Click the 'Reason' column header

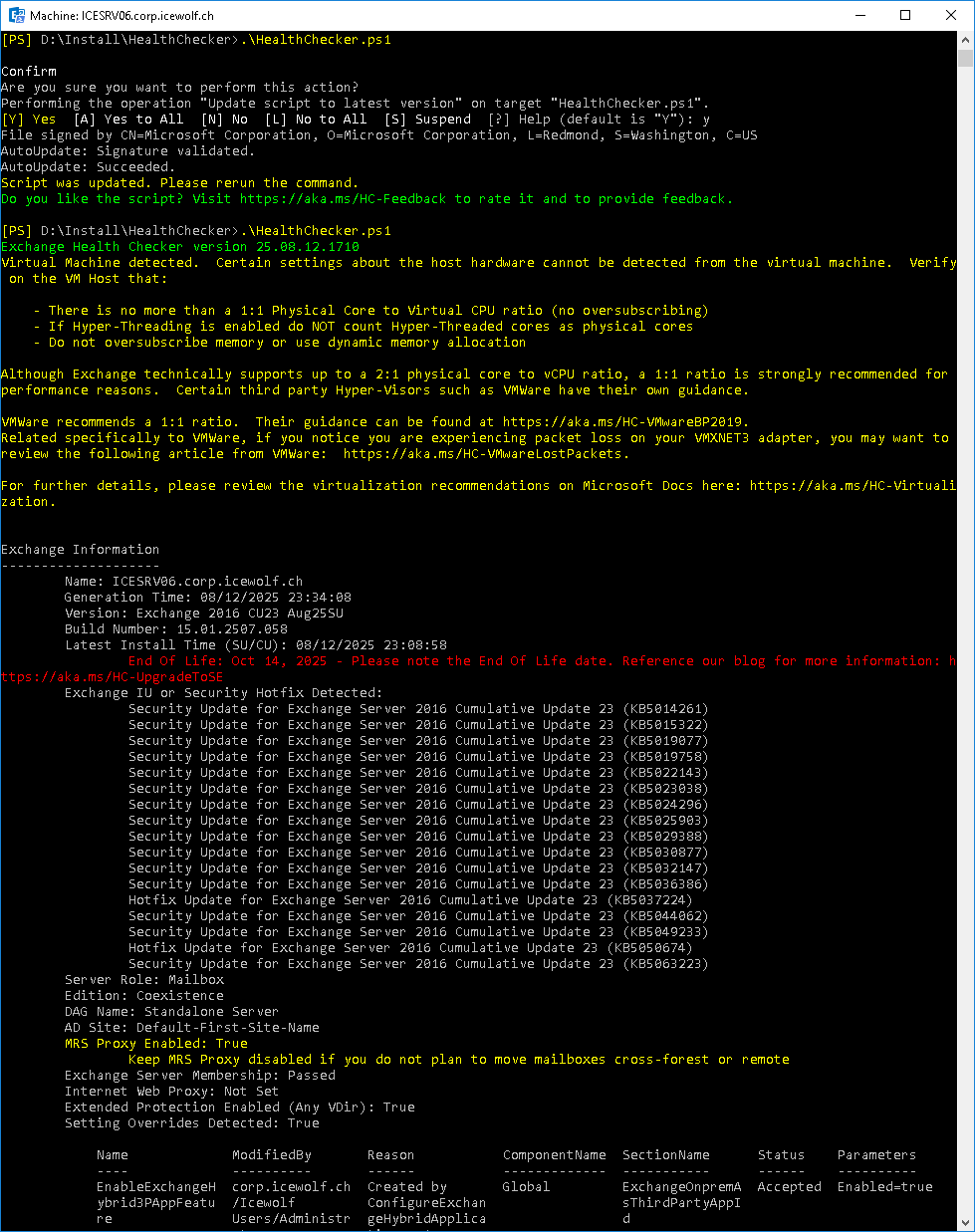pyautogui.click(x=391, y=1155)
